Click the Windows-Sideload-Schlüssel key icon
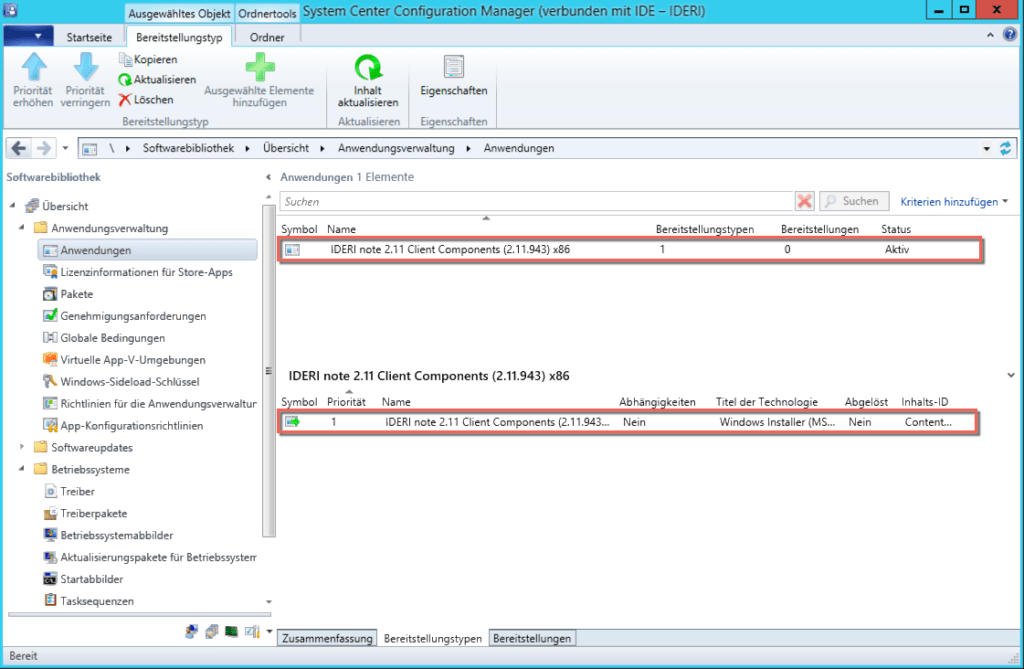The width and height of the screenshot is (1024, 669). click(50, 381)
